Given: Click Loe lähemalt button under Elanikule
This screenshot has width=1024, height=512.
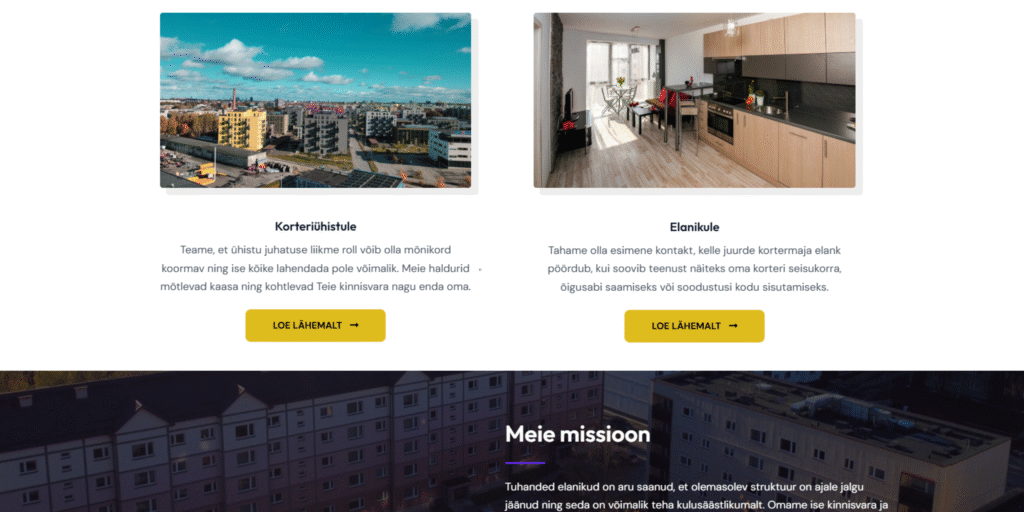Looking at the screenshot, I should 694,326.
